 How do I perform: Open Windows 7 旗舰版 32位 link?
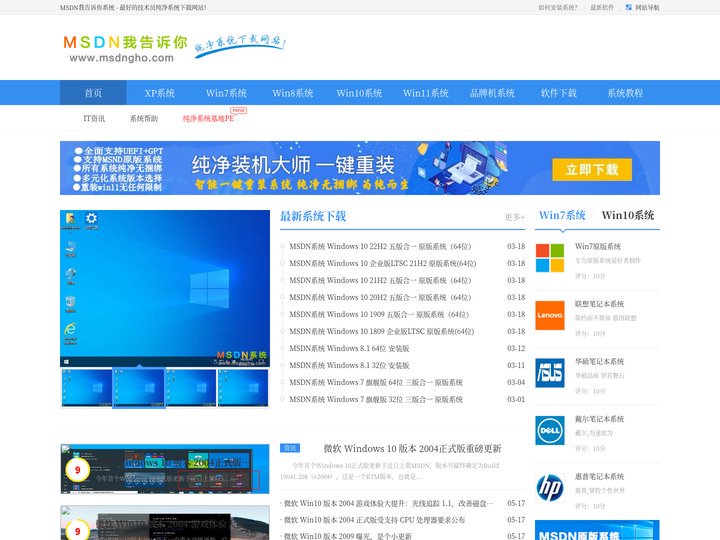[x=376, y=399]
